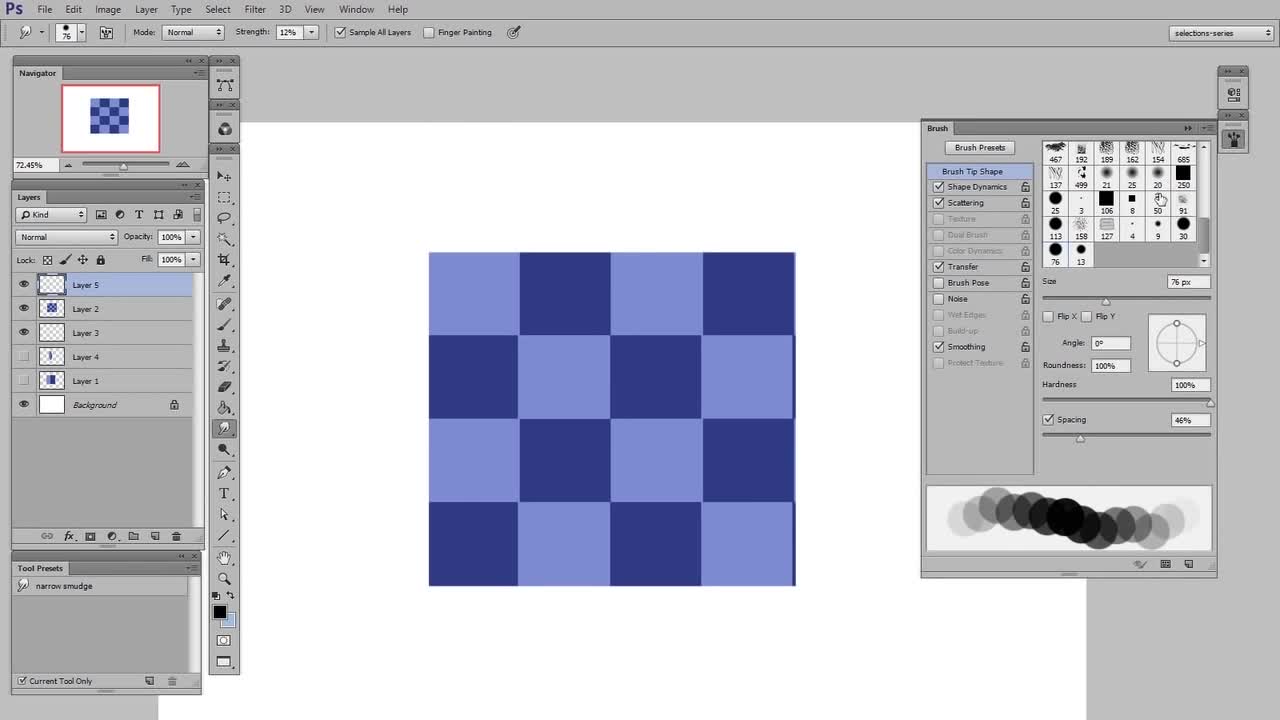Image resolution: width=1280 pixels, height=720 pixels.
Task: Open the layer Kind filter dropdown
Action: click(x=52, y=215)
